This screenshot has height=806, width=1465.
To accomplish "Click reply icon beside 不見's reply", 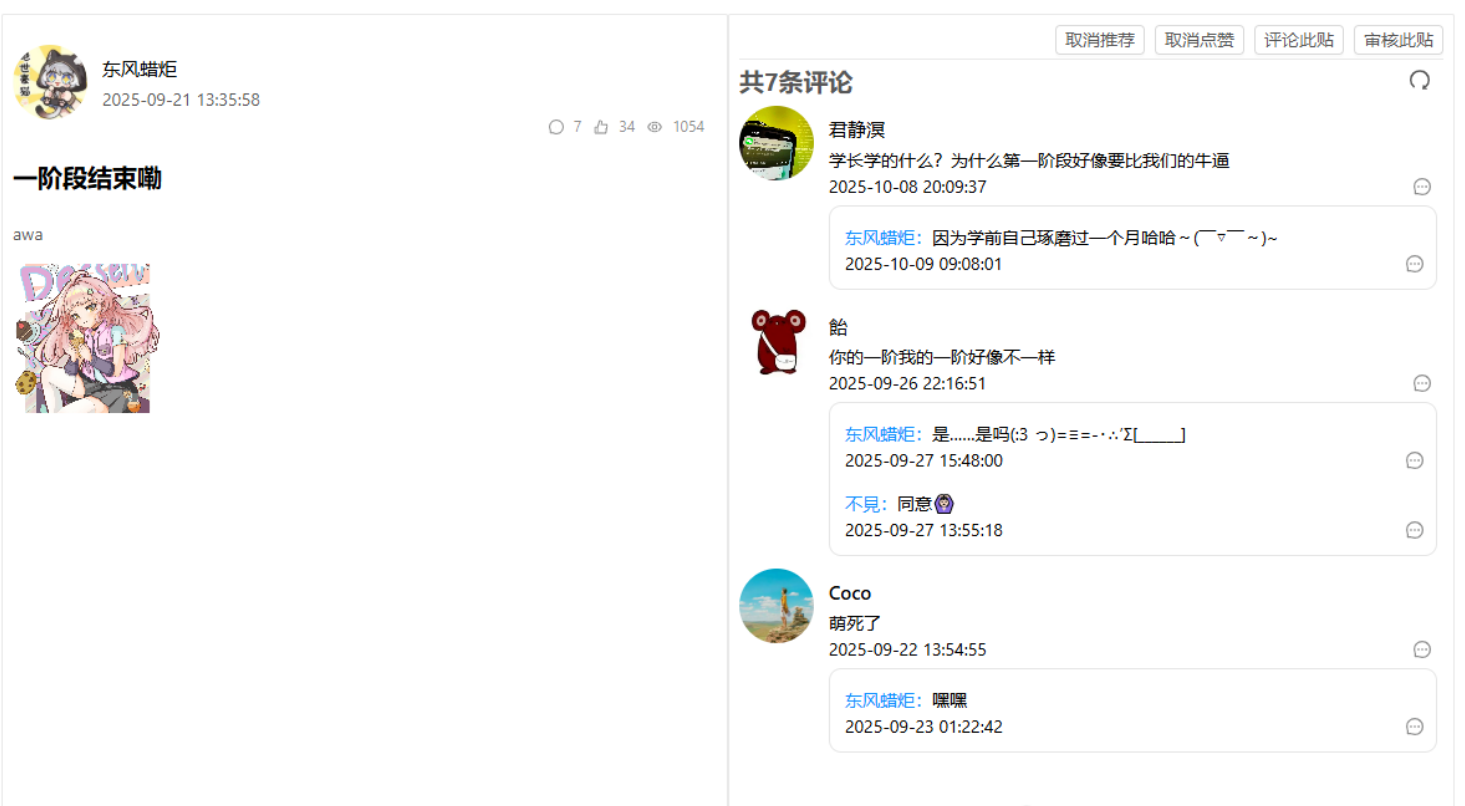I will click(x=1414, y=530).
